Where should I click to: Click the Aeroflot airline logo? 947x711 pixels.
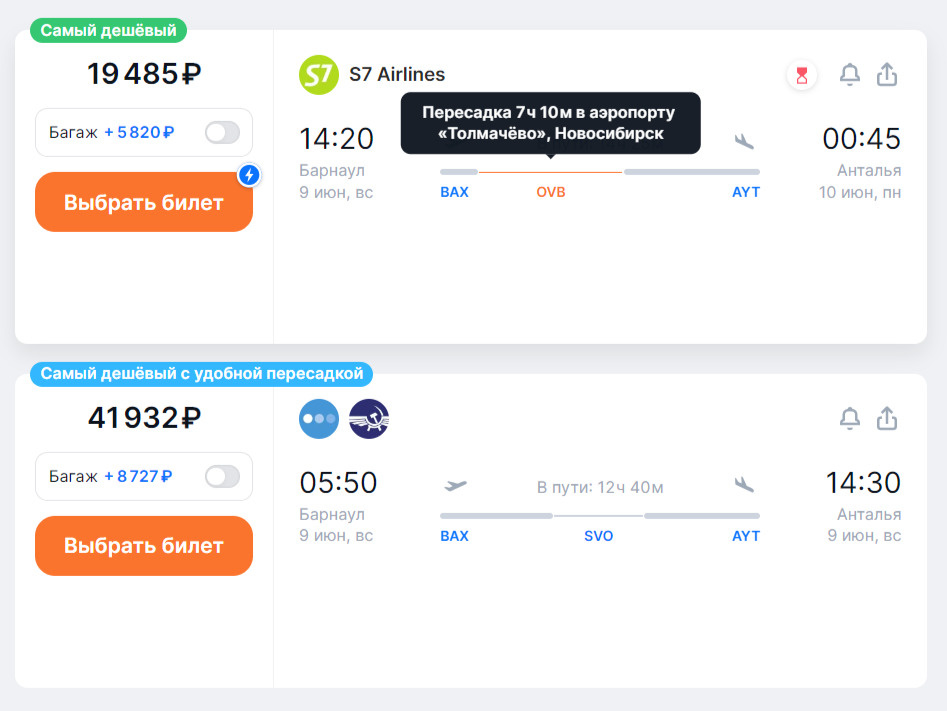coord(369,419)
